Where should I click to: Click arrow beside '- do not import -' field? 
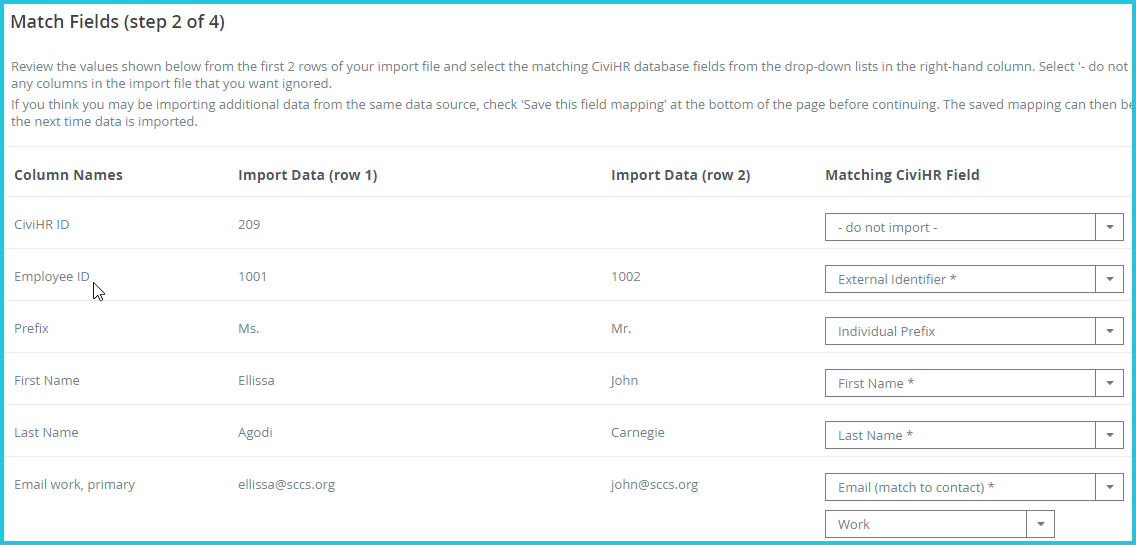tap(1109, 227)
